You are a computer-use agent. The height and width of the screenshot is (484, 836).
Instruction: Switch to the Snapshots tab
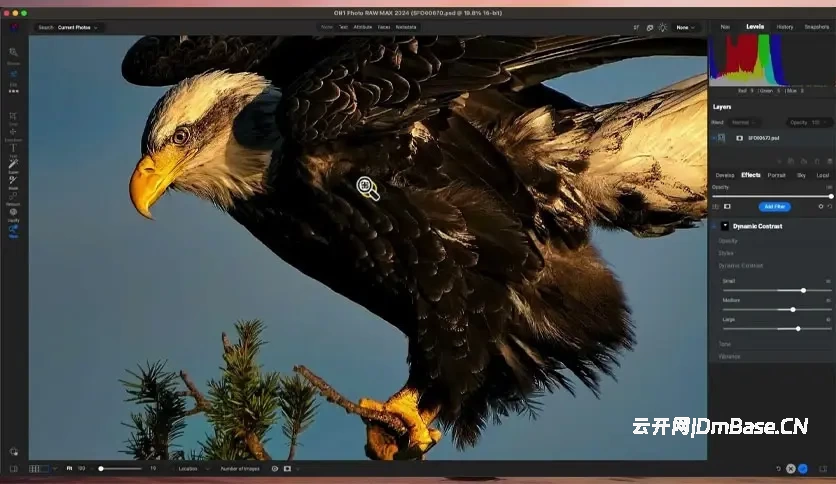click(816, 27)
